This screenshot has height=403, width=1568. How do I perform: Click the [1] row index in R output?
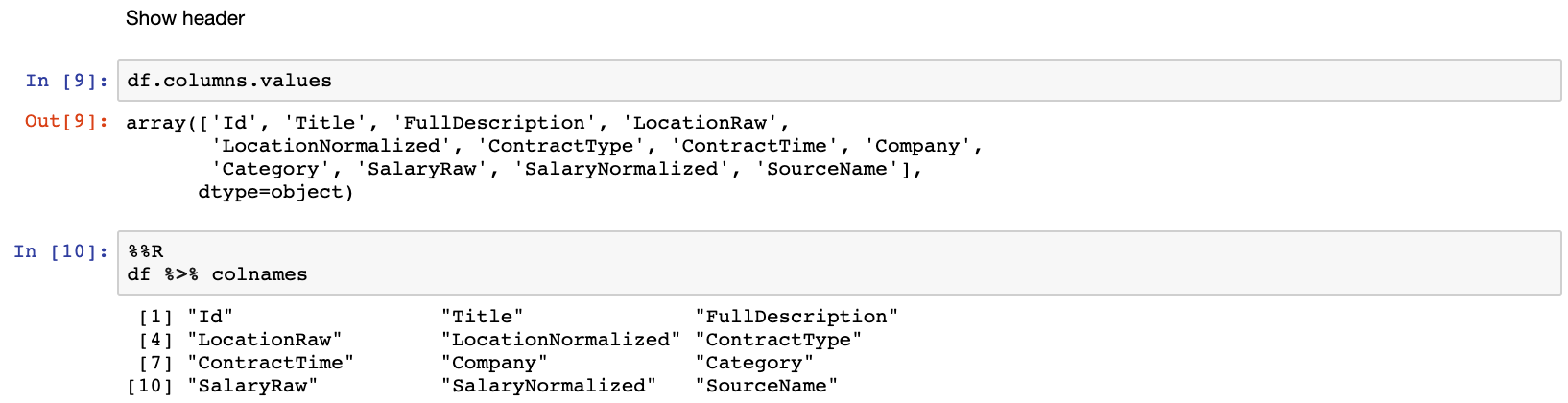[156, 317]
